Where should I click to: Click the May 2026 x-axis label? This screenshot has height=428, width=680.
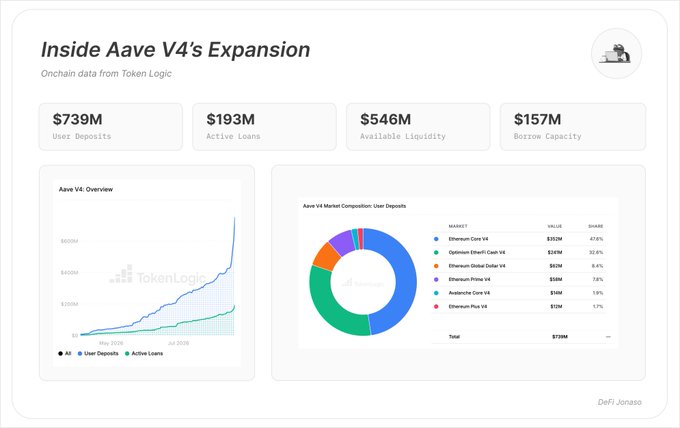111,343
